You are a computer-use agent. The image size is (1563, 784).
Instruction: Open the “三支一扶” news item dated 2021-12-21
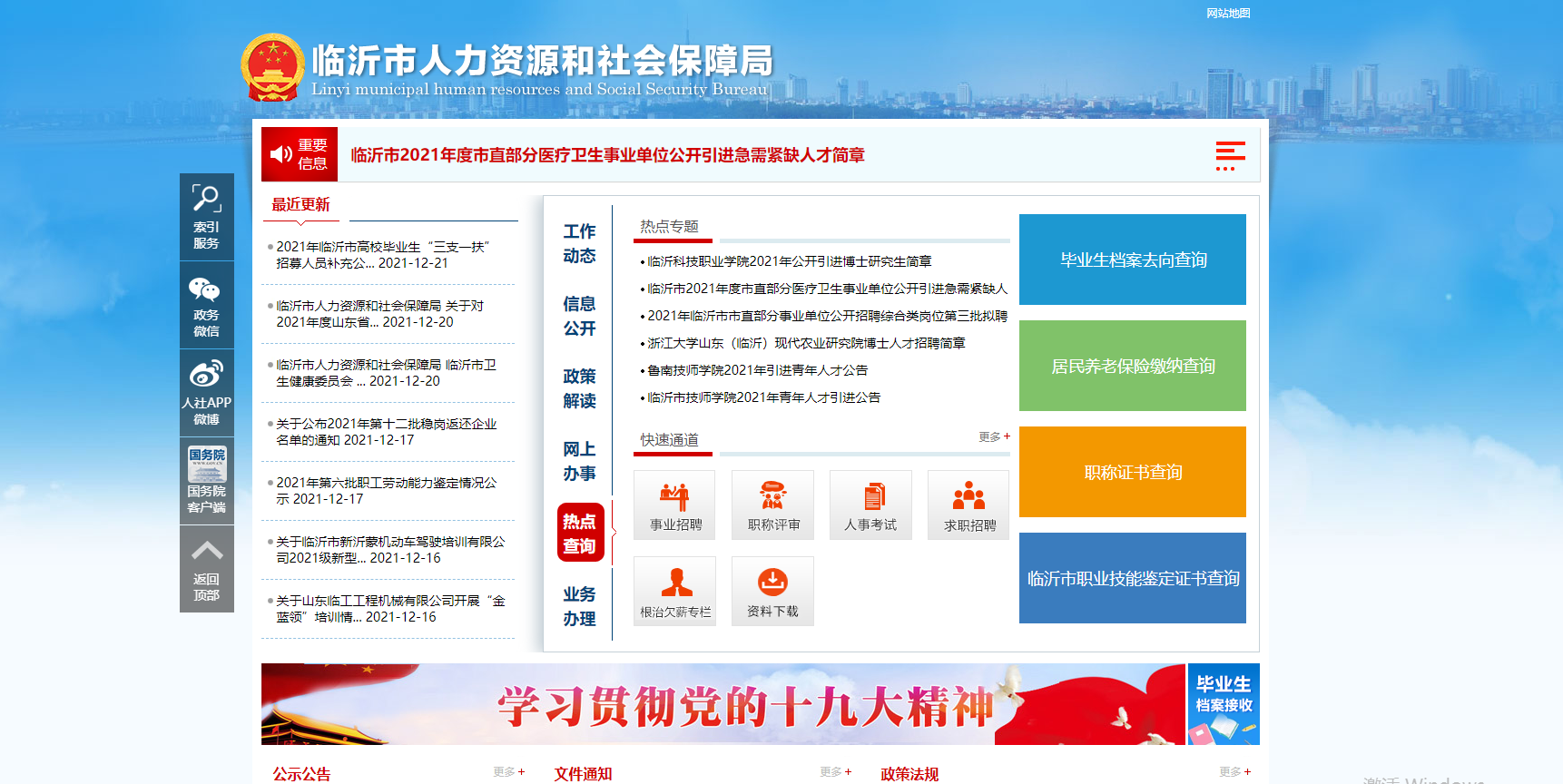pyautogui.click(x=383, y=255)
